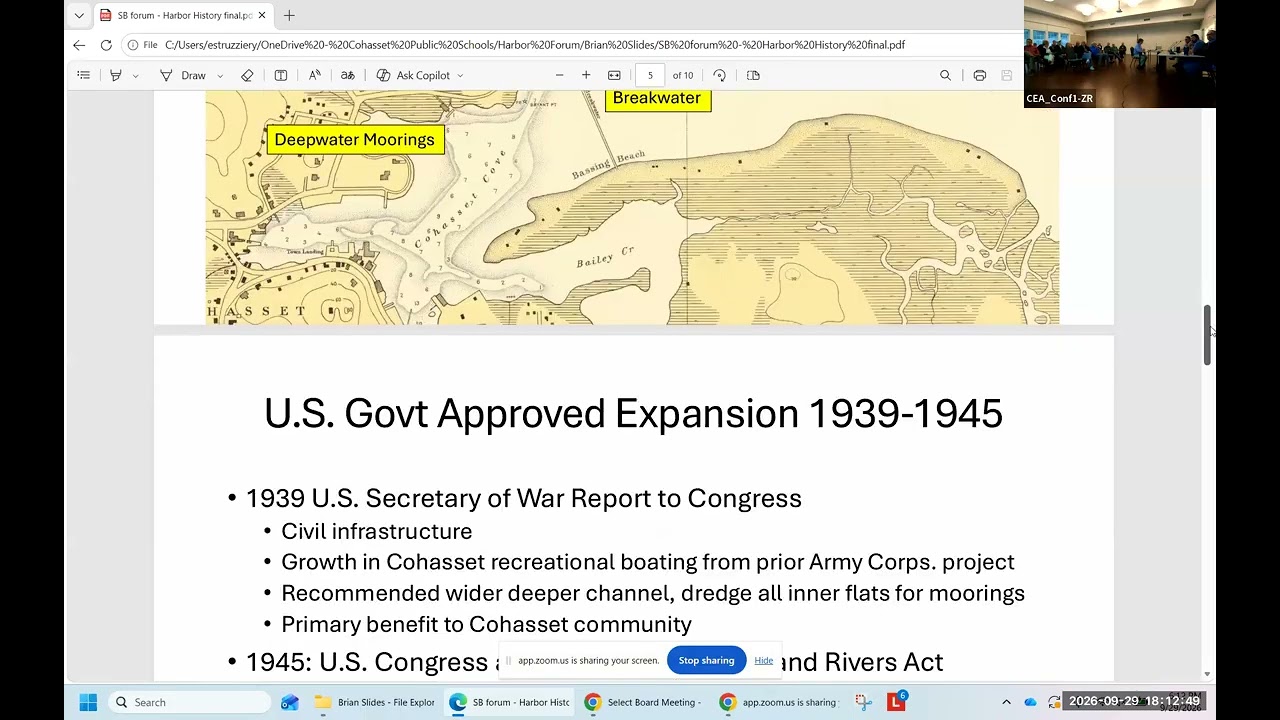Click the Deepwater Moorings map label

click(x=355, y=140)
